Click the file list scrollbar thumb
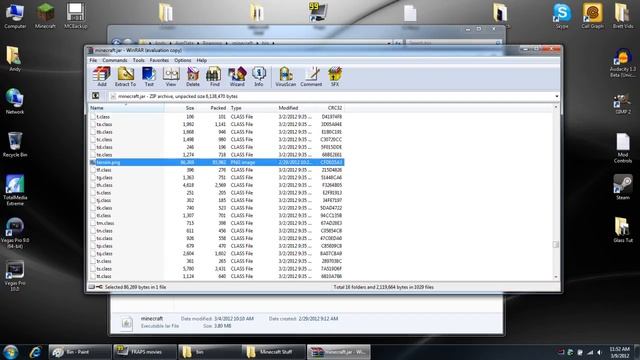The image size is (640, 360). click(556, 244)
